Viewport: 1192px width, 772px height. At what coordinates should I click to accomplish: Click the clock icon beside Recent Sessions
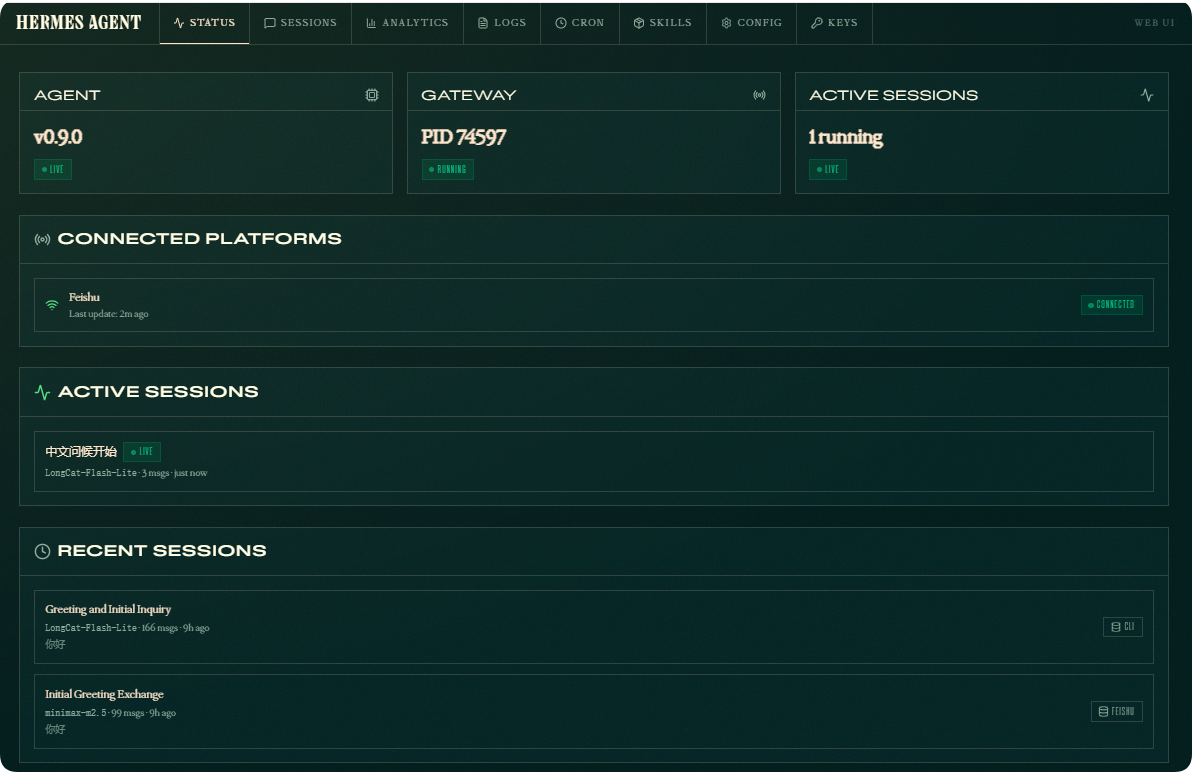tap(42, 551)
